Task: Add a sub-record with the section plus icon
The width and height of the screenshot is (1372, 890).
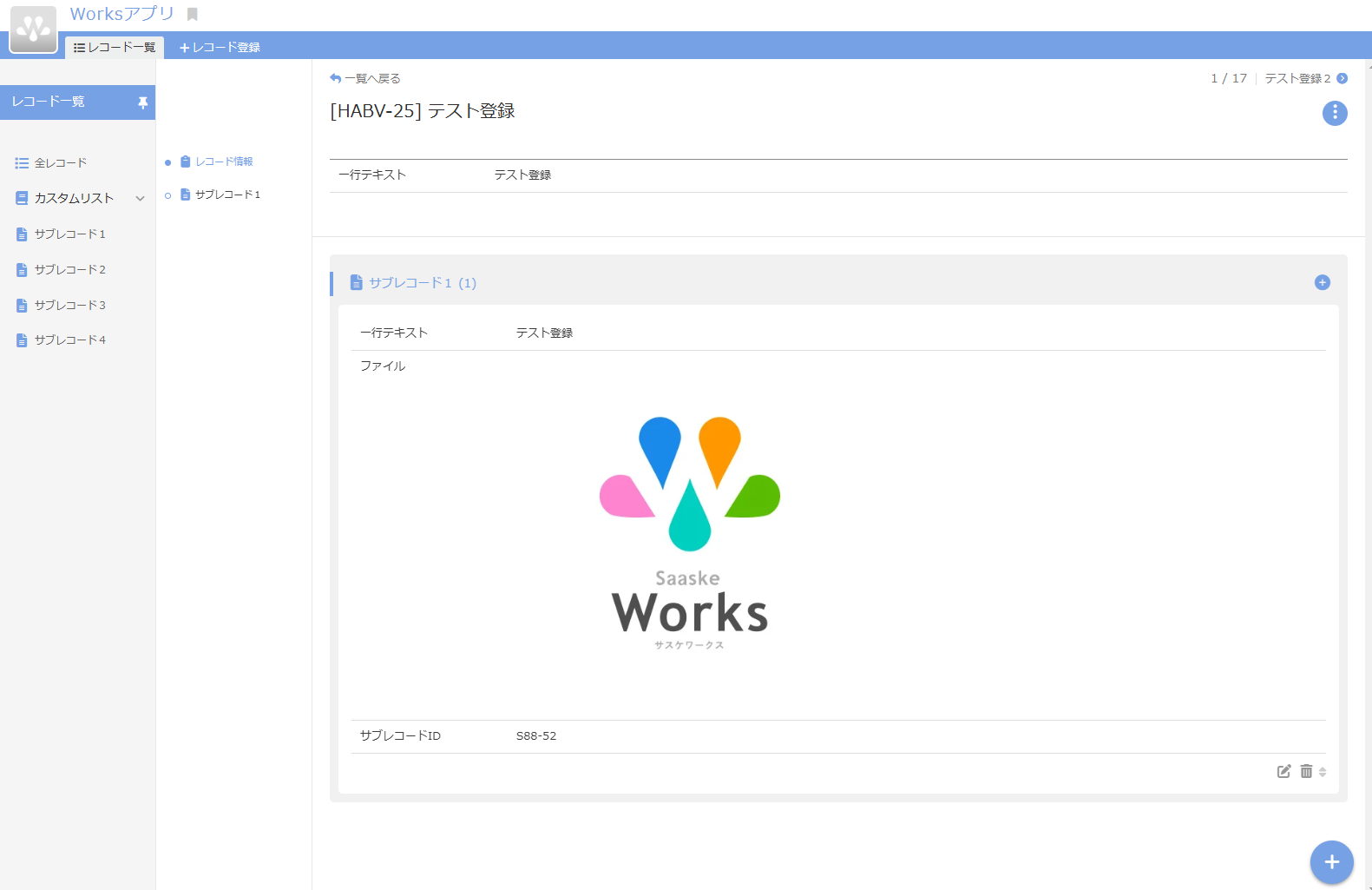Action: tap(1323, 282)
